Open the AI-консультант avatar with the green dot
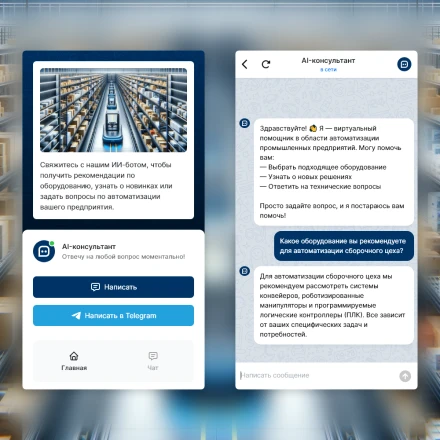This screenshot has width=440, height=440. (x=44, y=251)
